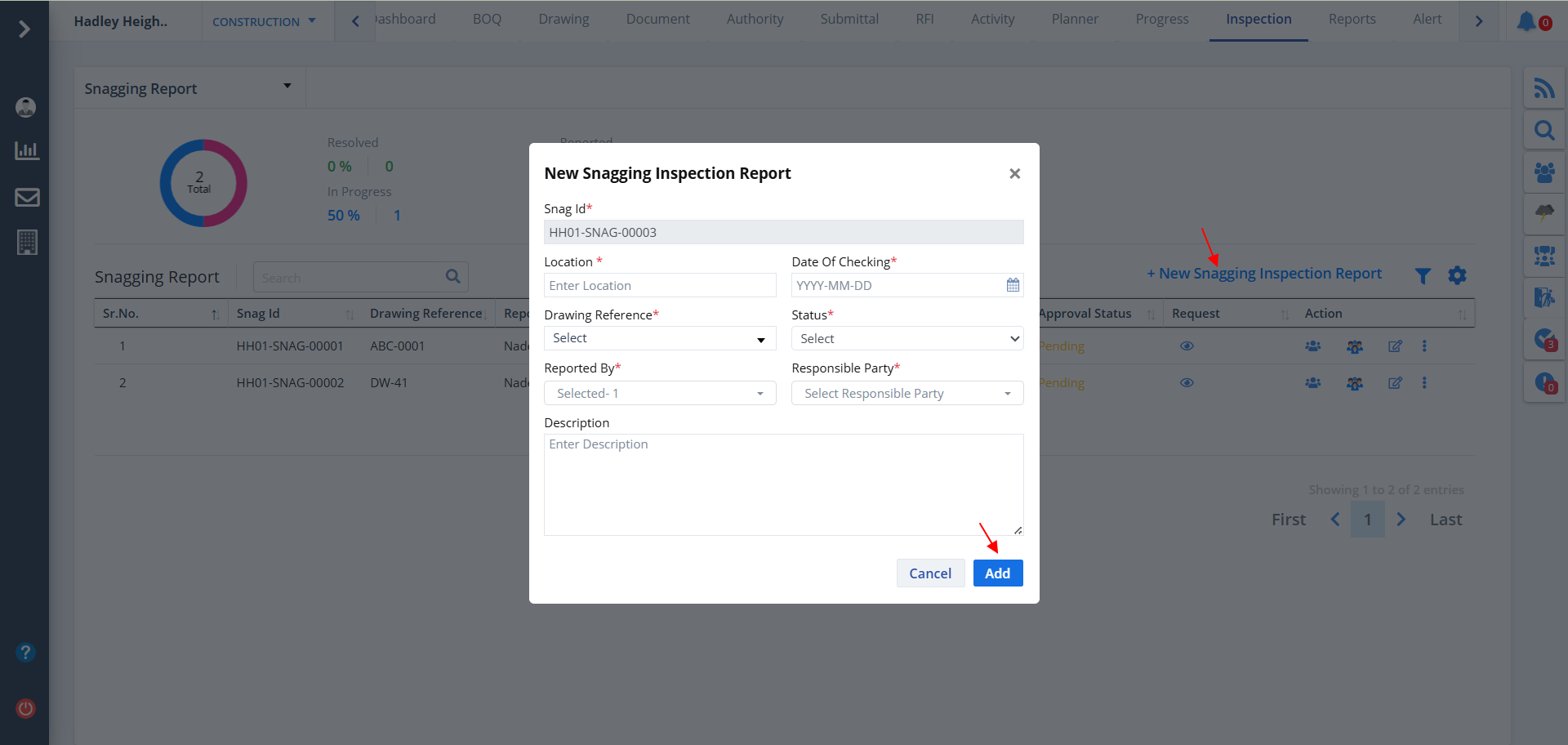Image resolution: width=1568 pixels, height=745 pixels.
Task: View request for HH01-SNAG-00002 via eye icon
Action: pyautogui.click(x=1187, y=383)
